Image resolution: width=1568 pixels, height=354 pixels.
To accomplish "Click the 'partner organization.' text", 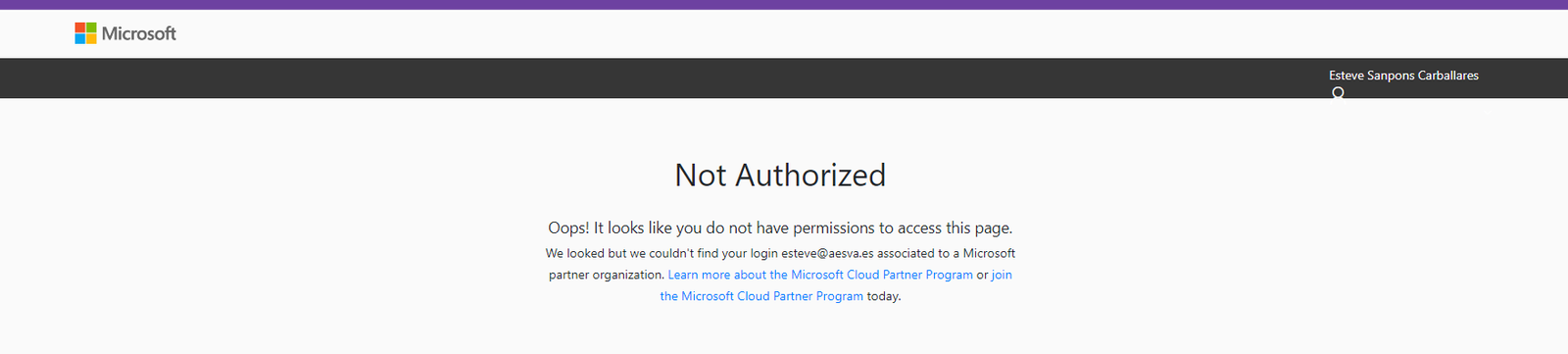I will (x=607, y=275).
